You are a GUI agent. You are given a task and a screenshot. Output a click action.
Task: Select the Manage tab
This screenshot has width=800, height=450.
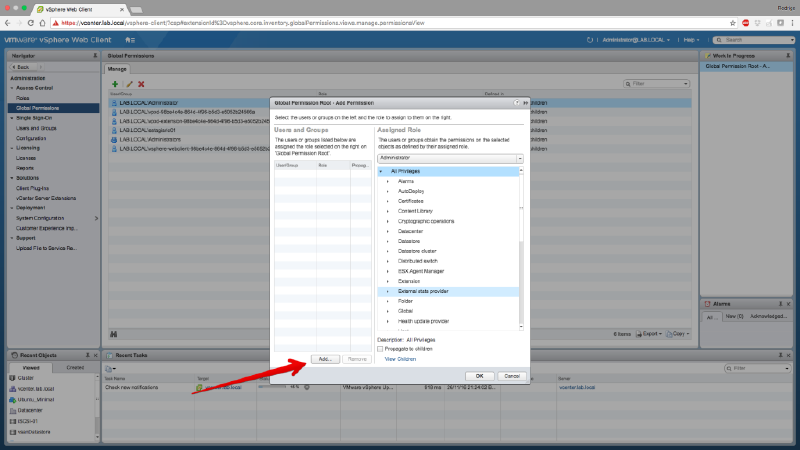[117, 69]
